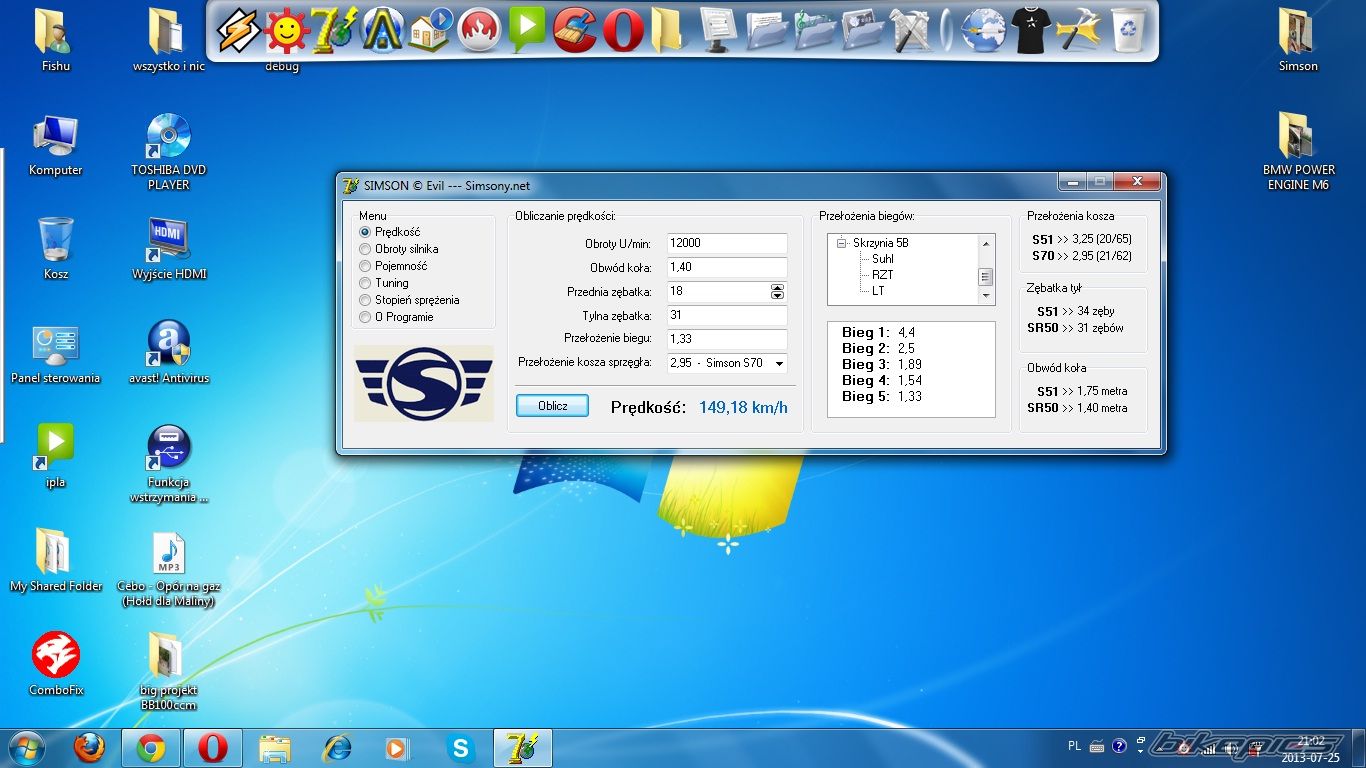Viewport: 1366px width, 768px height.
Task: Open the avast! Antivirus desktop shortcut
Action: (168, 353)
